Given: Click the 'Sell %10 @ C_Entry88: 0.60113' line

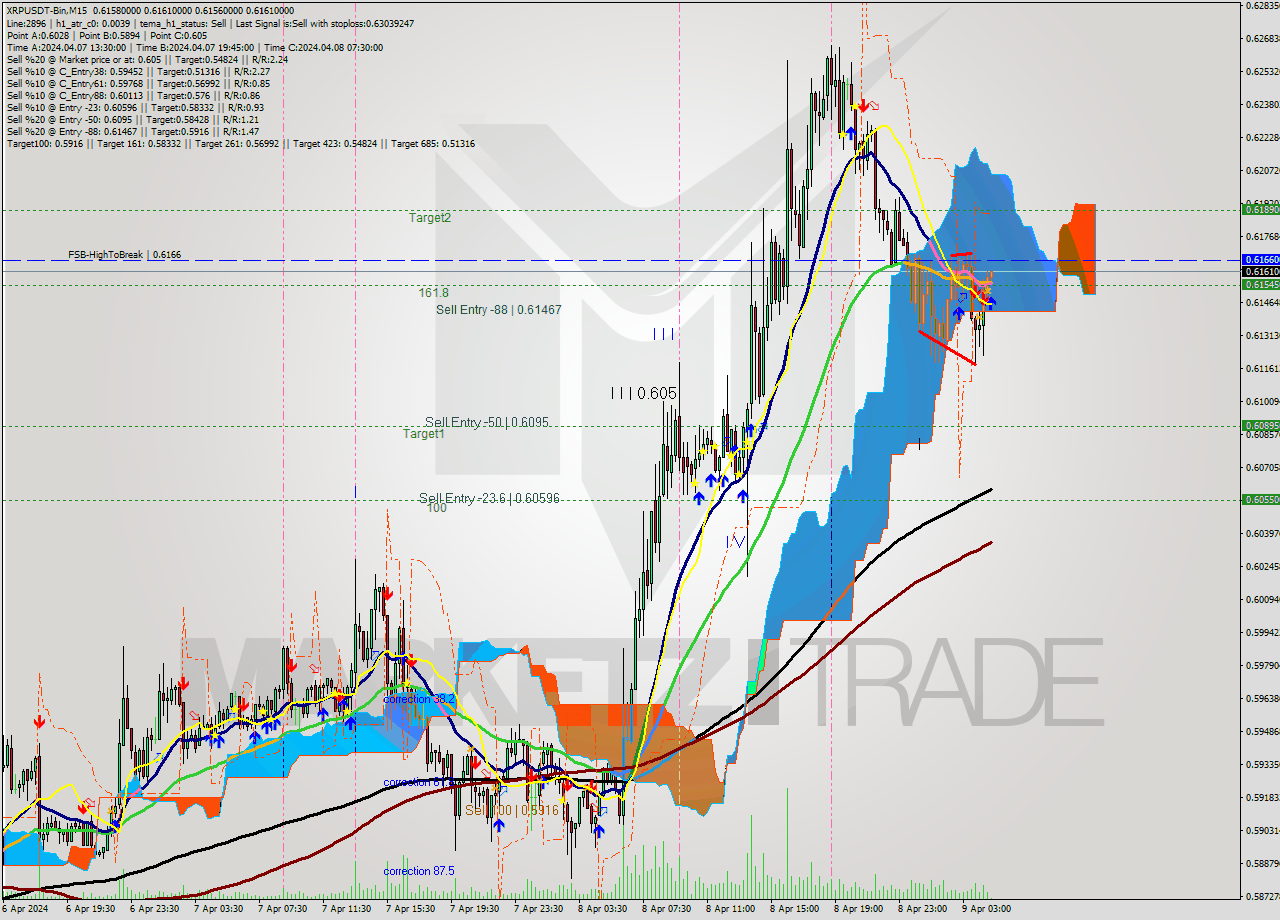Looking at the screenshot, I should 133,95.
